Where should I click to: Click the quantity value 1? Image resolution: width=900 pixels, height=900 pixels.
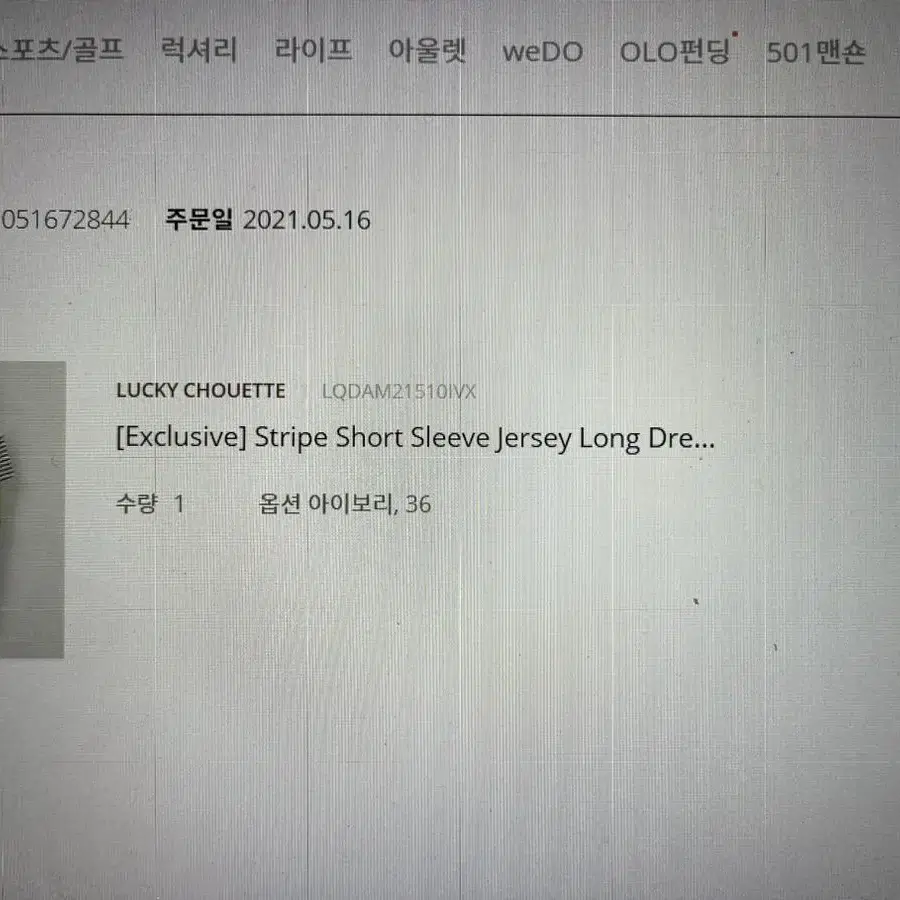179,504
